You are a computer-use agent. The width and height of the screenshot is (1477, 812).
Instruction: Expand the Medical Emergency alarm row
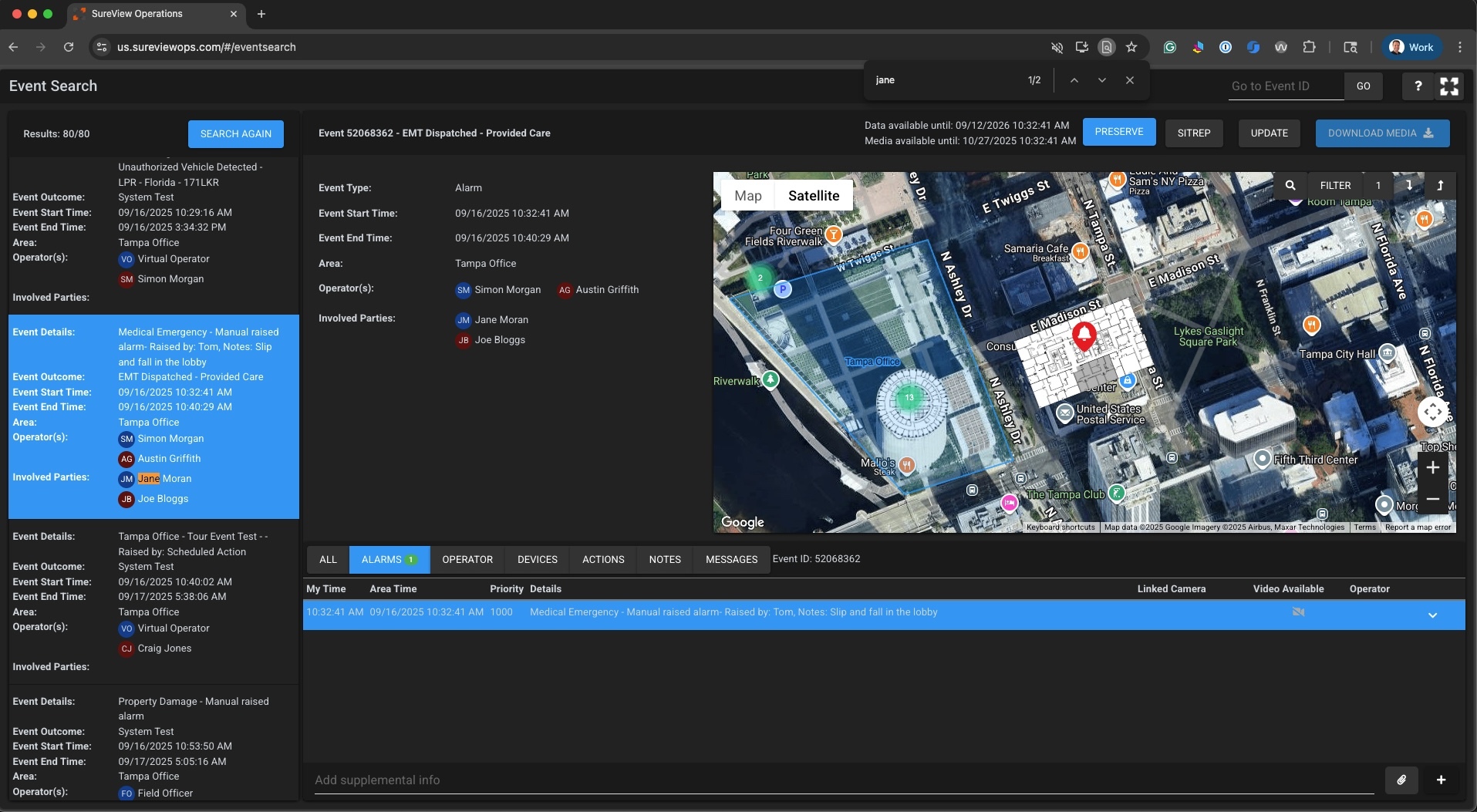point(1432,615)
